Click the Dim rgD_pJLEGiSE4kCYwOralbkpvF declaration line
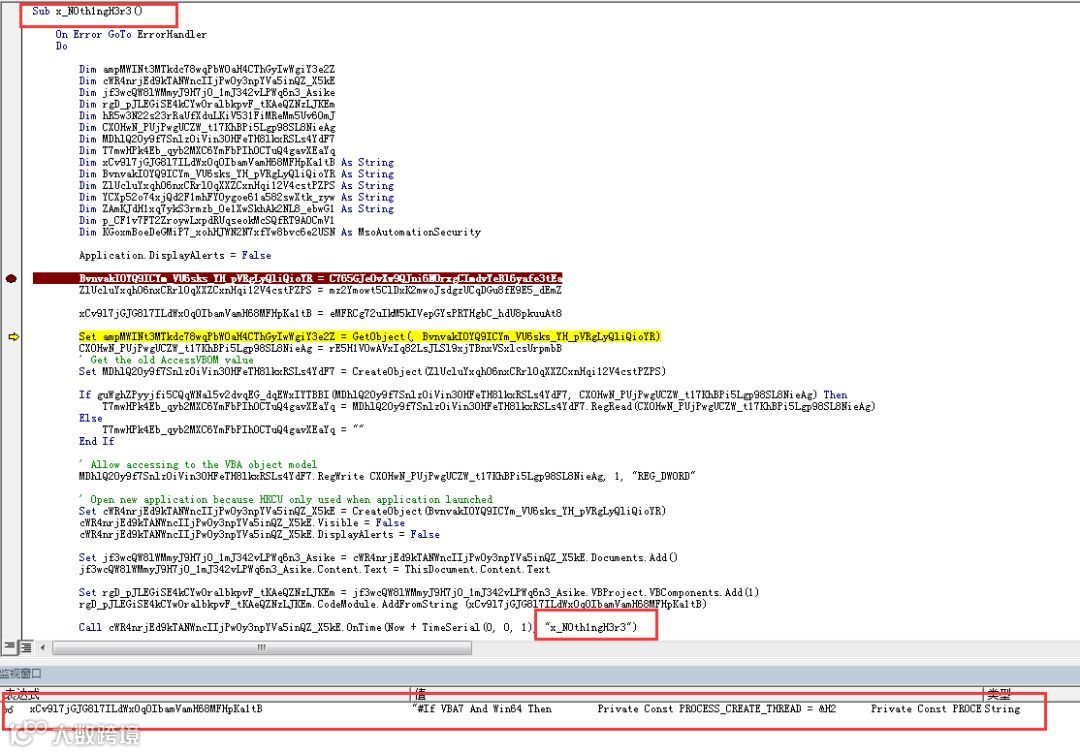This screenshot has height=754, width=1080. 207,105
